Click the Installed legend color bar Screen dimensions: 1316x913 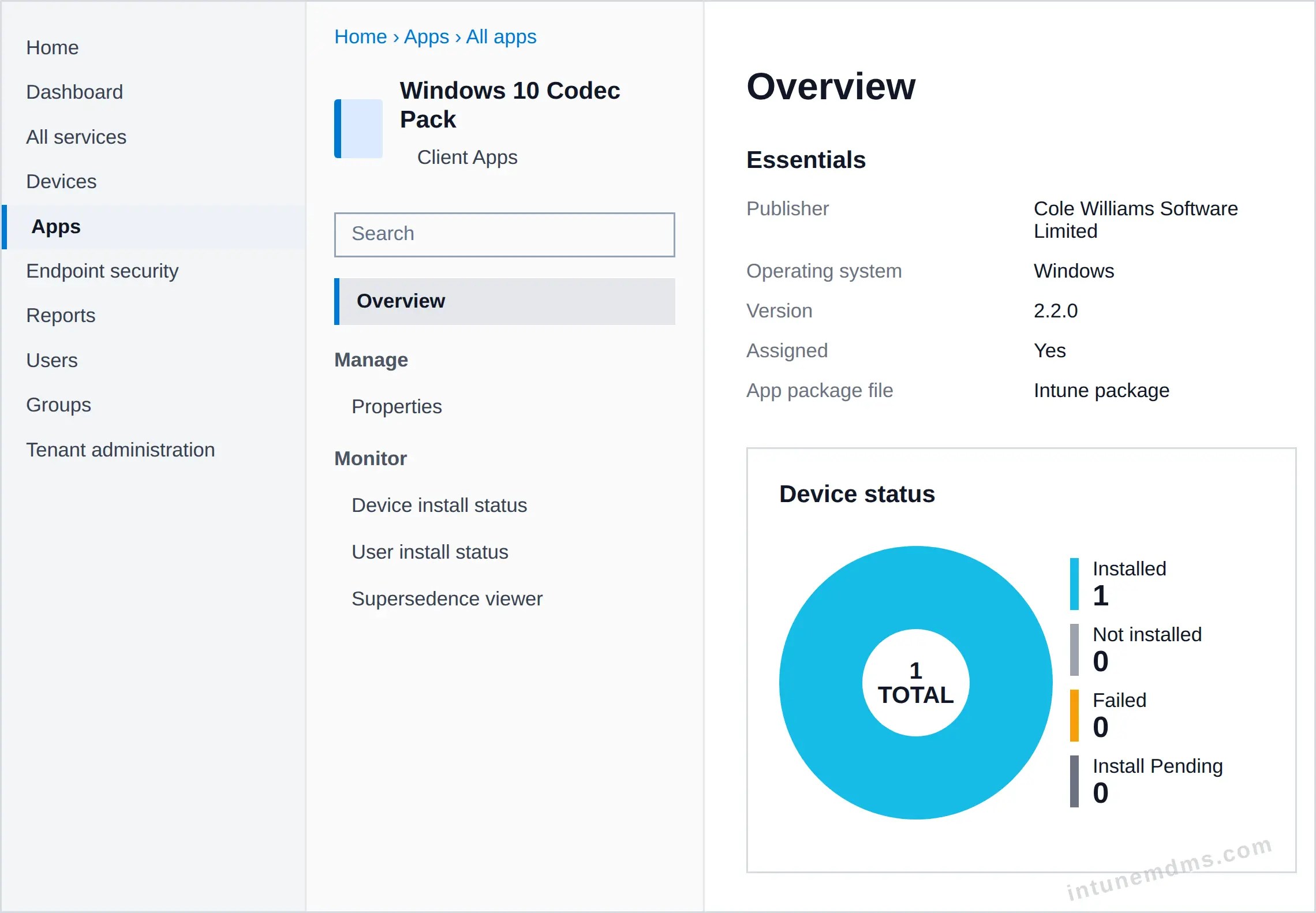click(1074, 584)
